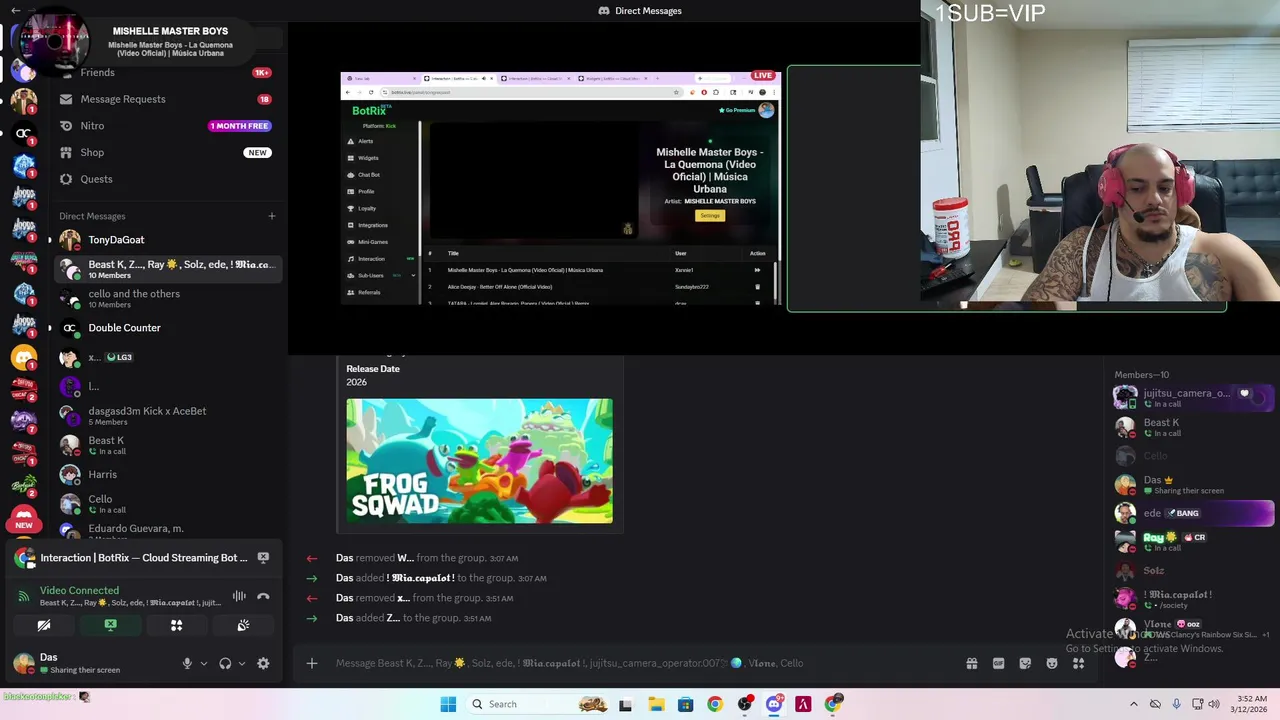Open the system tray microphone indicator
Viewport: 1280px width, 720px height.
coord(1176,704)
